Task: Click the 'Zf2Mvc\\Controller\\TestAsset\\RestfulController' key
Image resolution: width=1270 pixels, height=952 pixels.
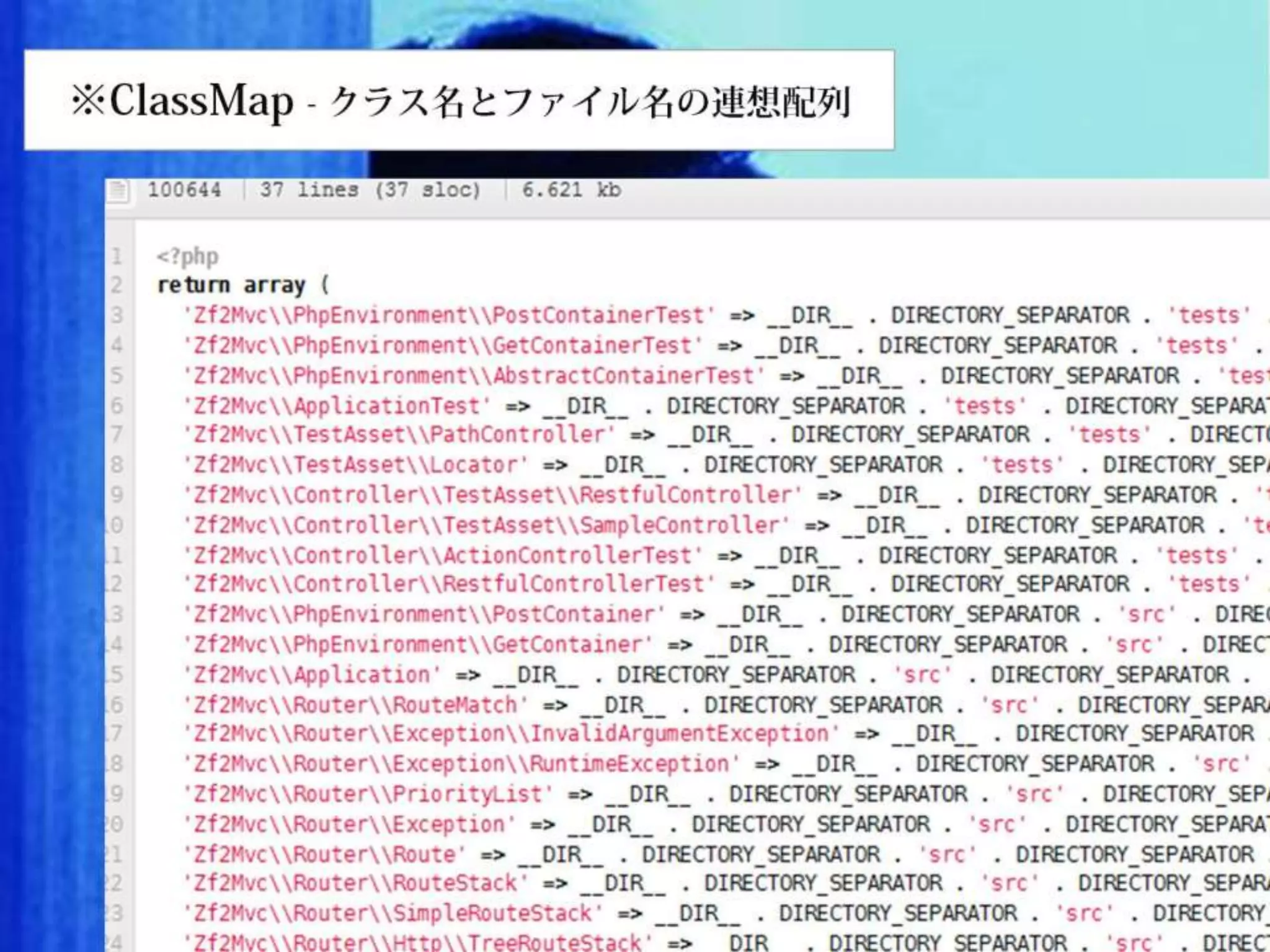Action: [492, 495]
